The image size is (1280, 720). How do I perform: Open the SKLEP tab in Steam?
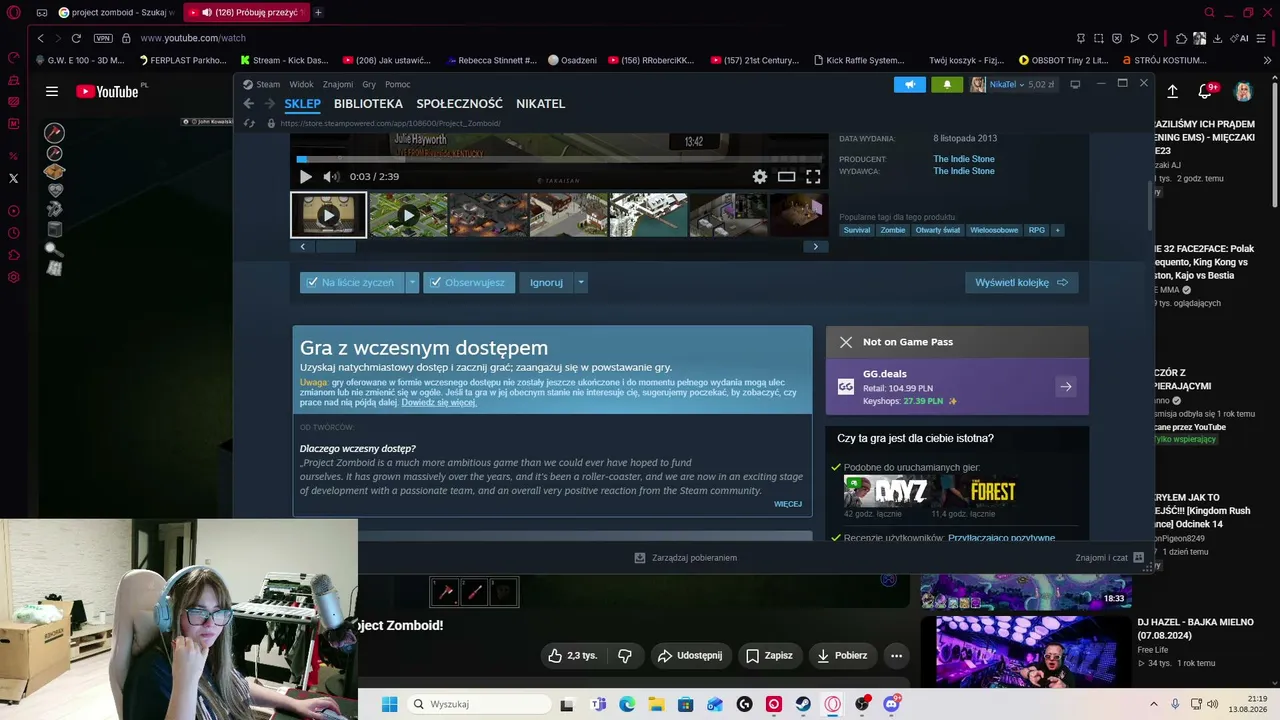tap(302, 104)
